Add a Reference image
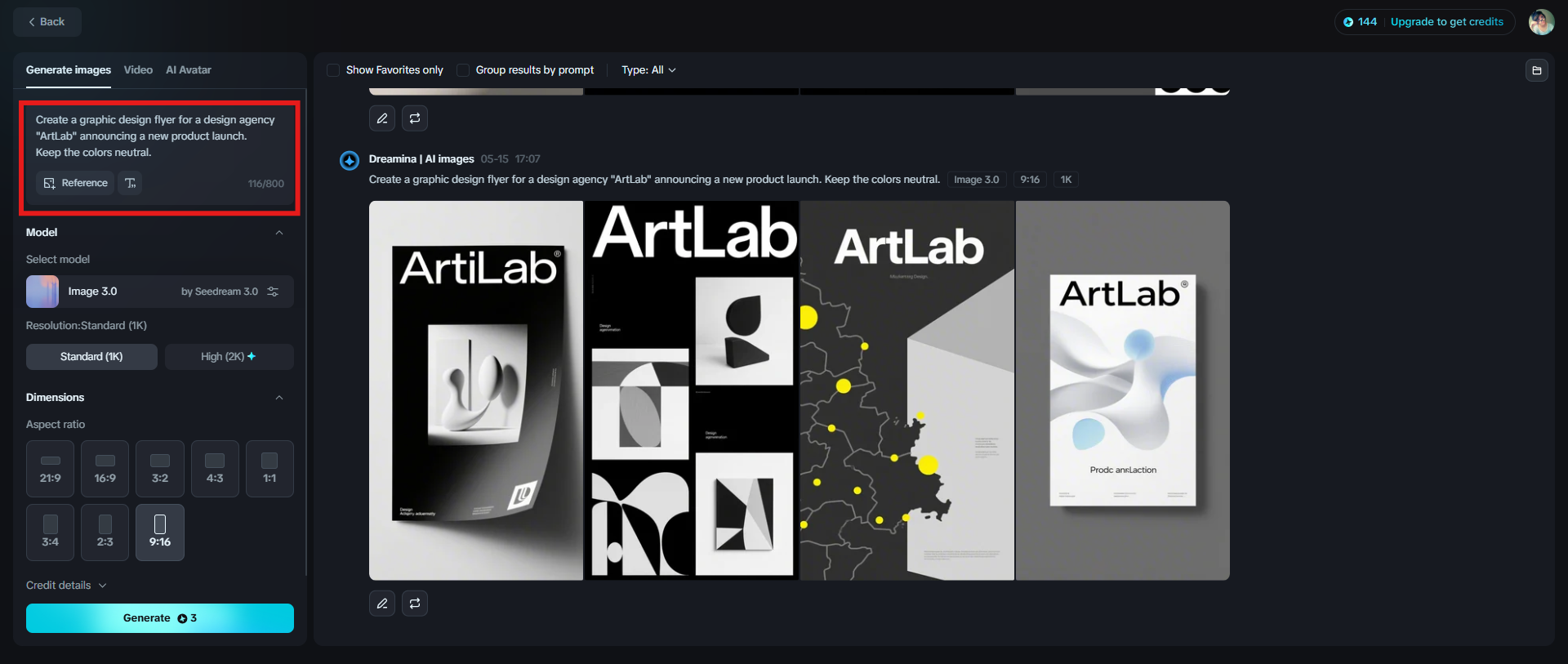The image size is (1568, 664). pos(75,183)
